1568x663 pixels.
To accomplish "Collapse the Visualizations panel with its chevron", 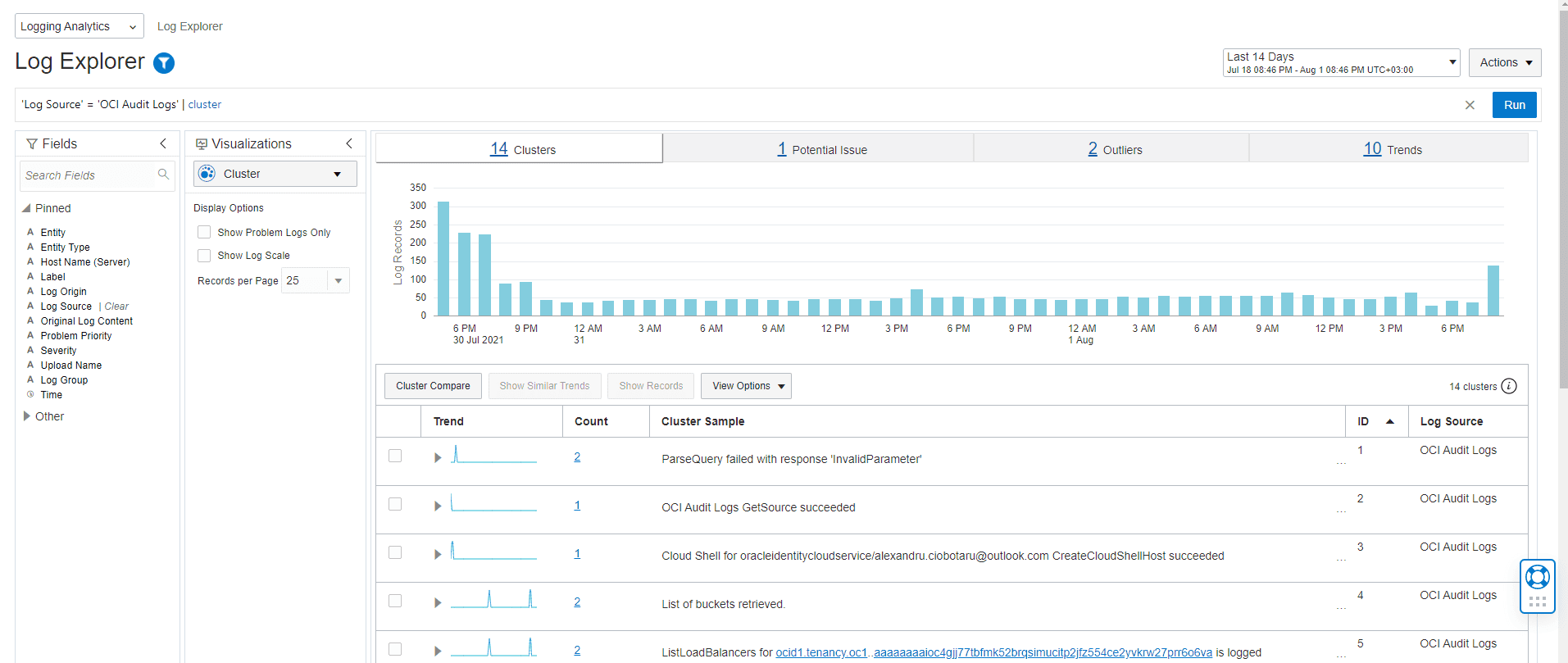I will pos(349,143).
